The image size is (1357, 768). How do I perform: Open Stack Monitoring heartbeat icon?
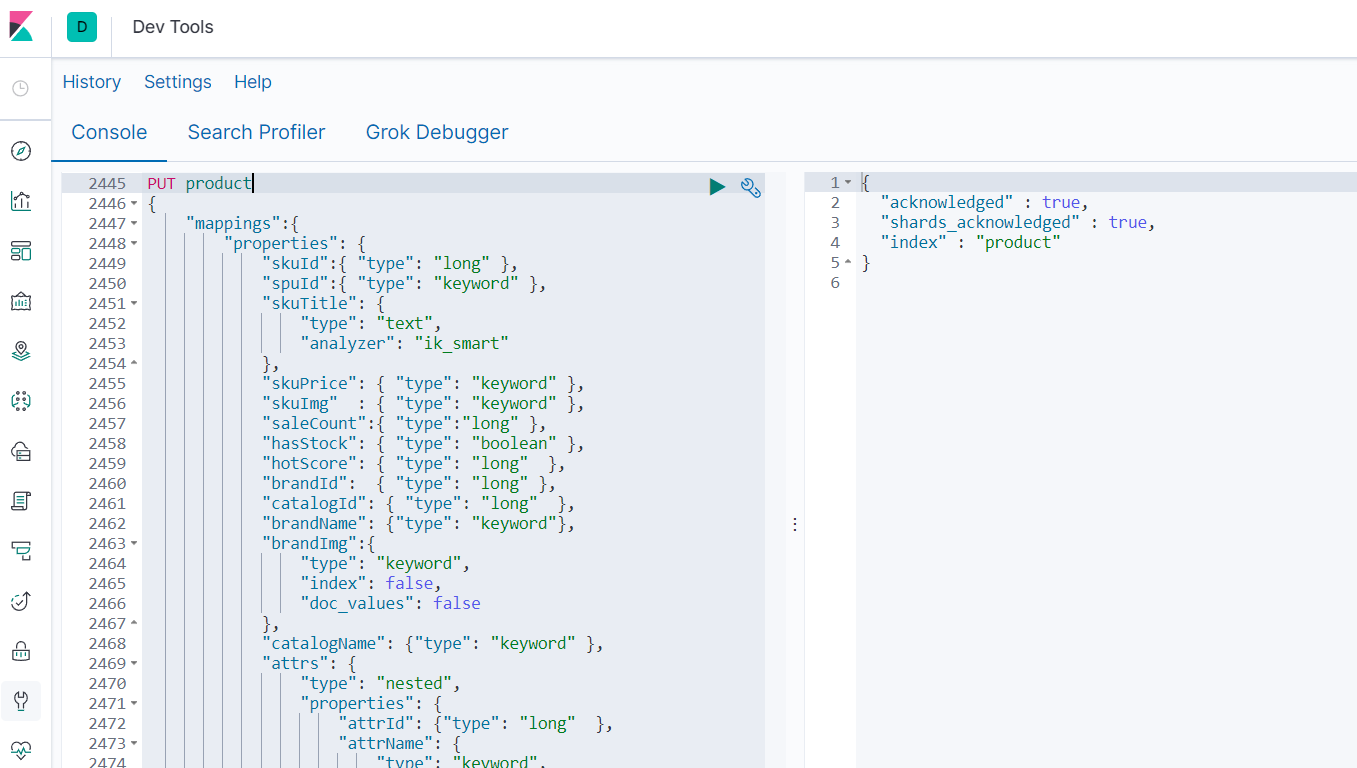point(21,749)
